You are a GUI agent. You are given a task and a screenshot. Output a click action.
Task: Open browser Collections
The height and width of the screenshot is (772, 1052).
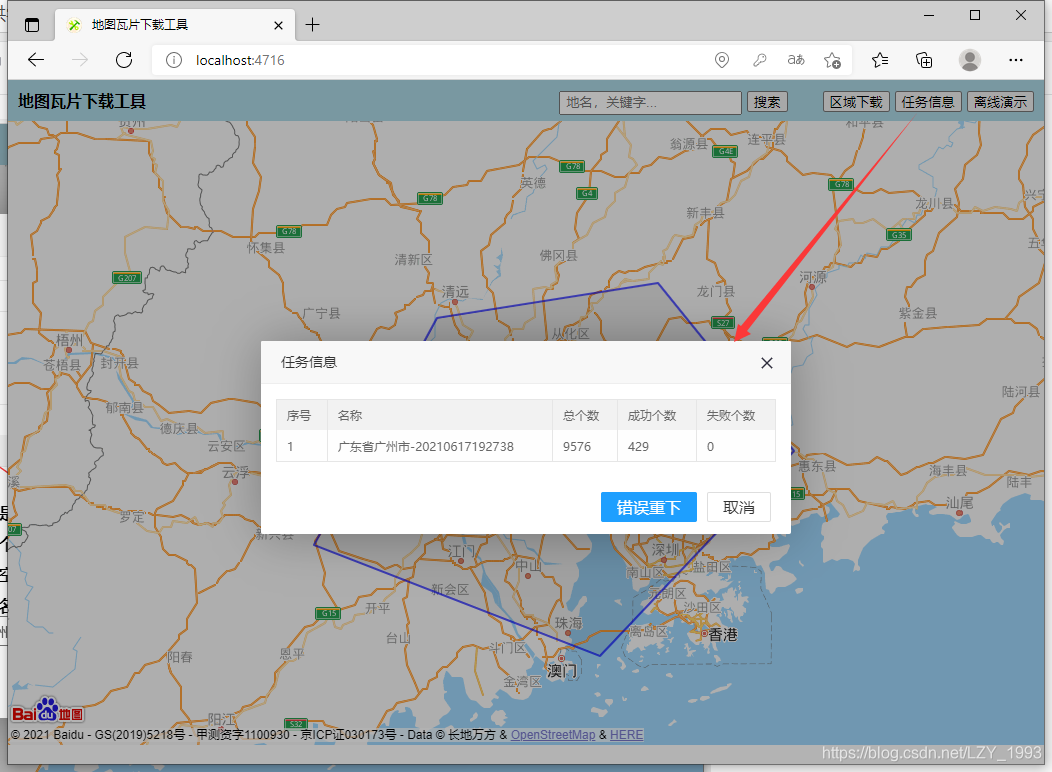pyautogui.click(x=925, y=60)
